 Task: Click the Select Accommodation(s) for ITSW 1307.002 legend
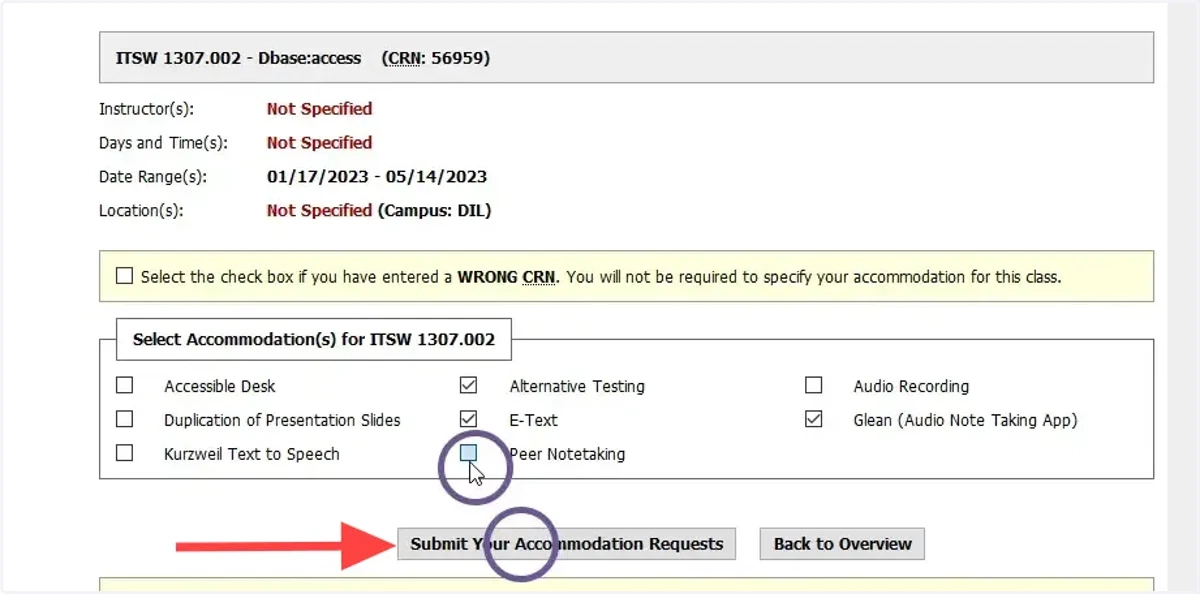pos(314,340)
